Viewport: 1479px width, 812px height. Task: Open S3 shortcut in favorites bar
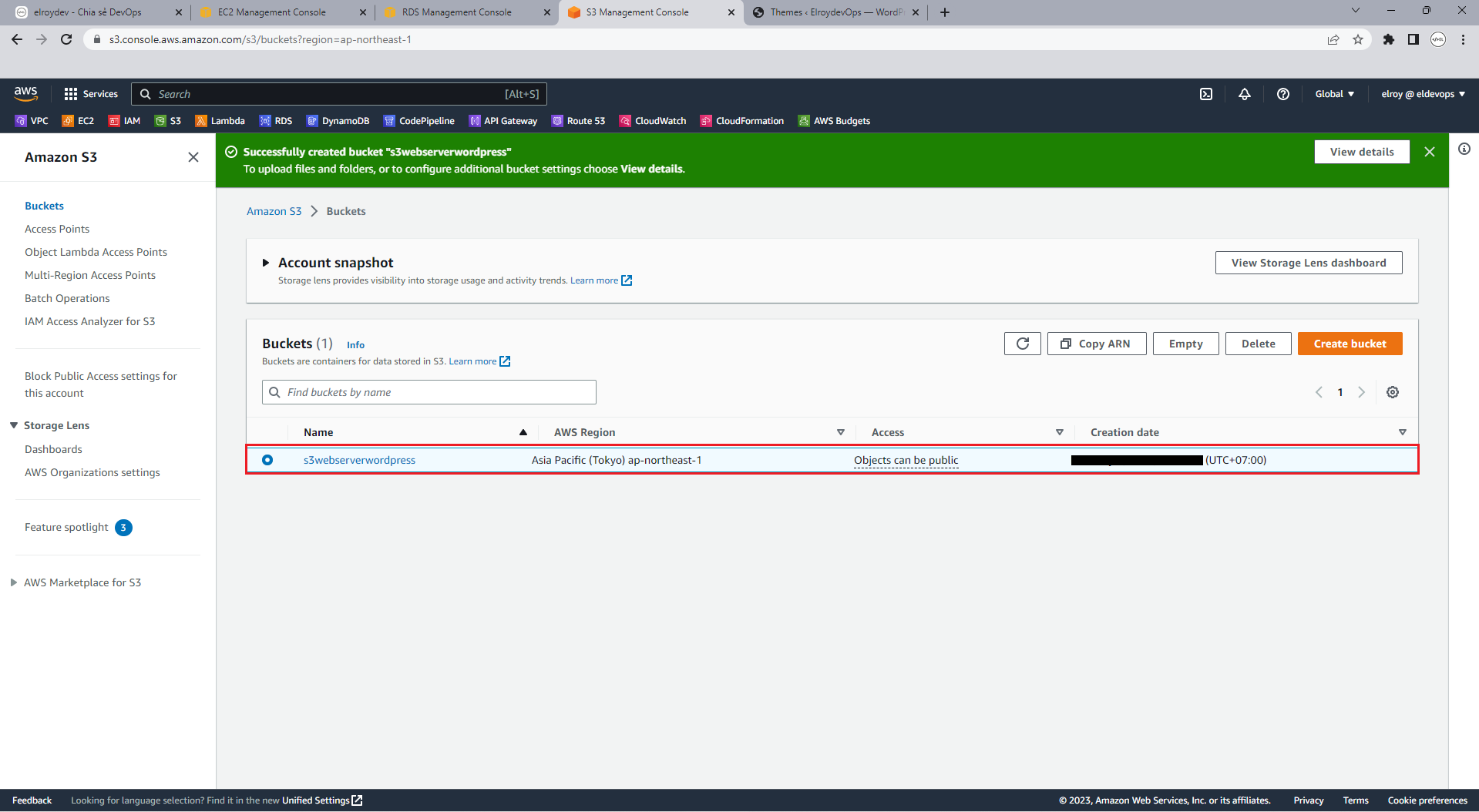point(168,121)
